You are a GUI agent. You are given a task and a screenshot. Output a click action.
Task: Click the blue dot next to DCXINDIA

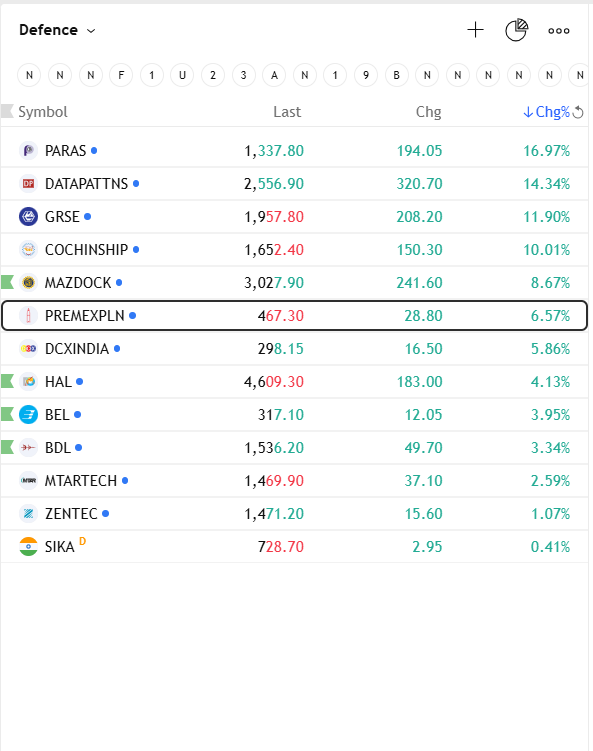coord(117,349)
